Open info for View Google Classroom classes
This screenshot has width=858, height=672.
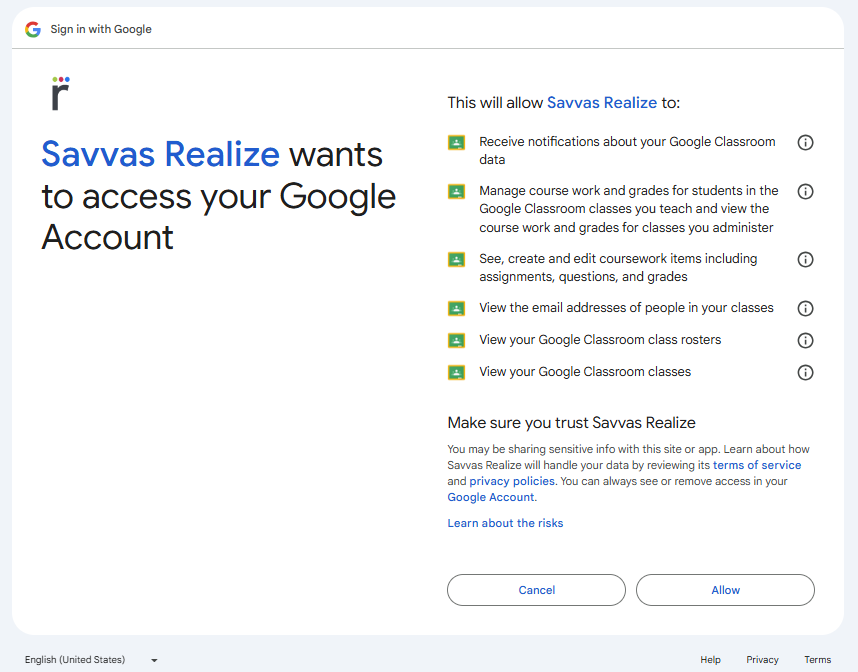point(805,373)
